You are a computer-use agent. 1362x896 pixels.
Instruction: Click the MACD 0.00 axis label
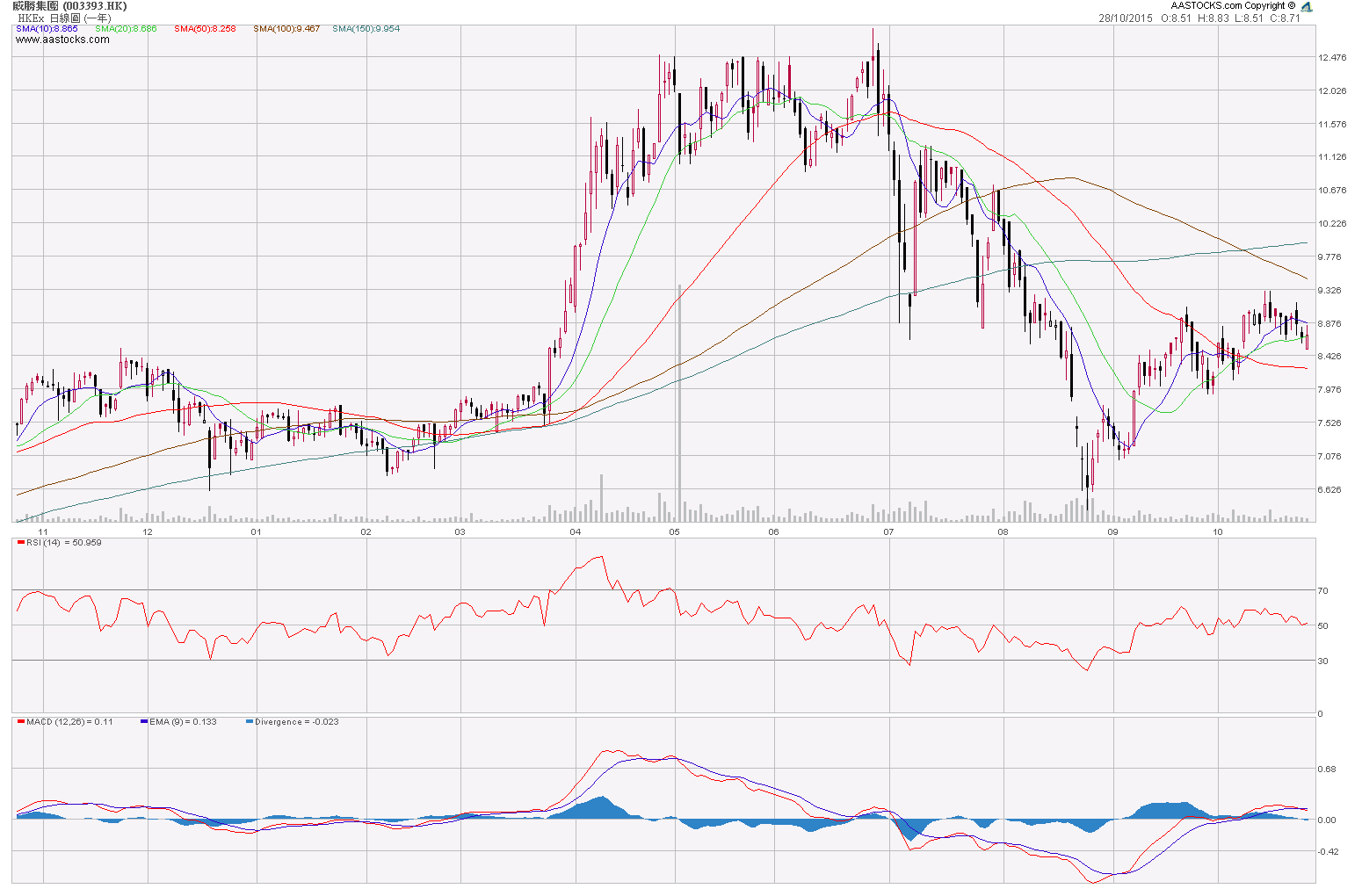click(1327, 820)
